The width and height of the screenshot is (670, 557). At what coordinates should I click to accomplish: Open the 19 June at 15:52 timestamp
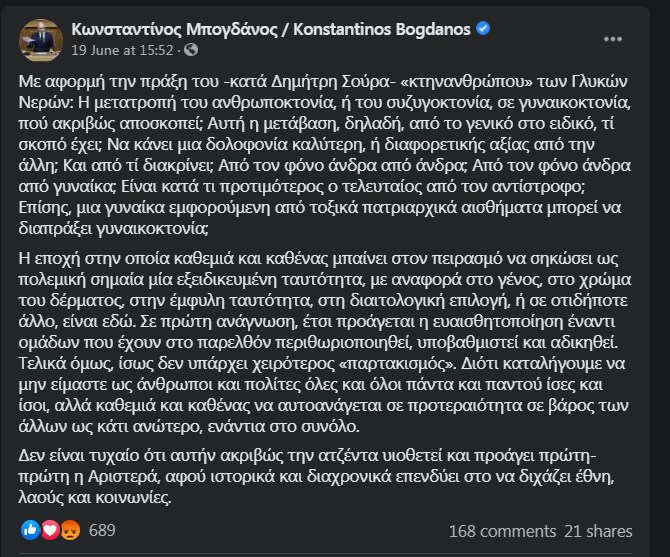coord(122,50)
